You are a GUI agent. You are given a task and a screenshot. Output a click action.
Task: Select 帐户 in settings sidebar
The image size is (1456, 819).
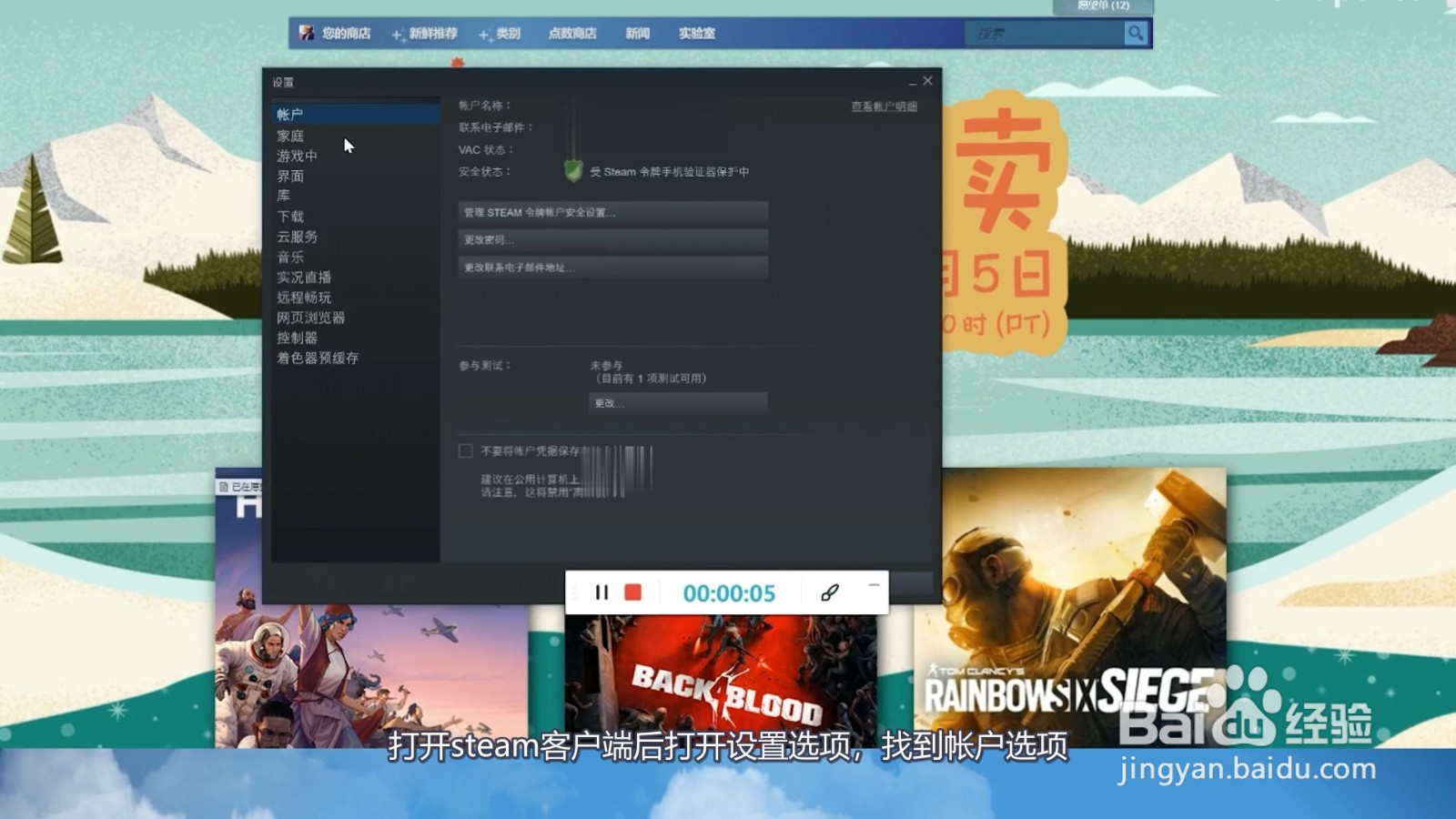[355, 115]
